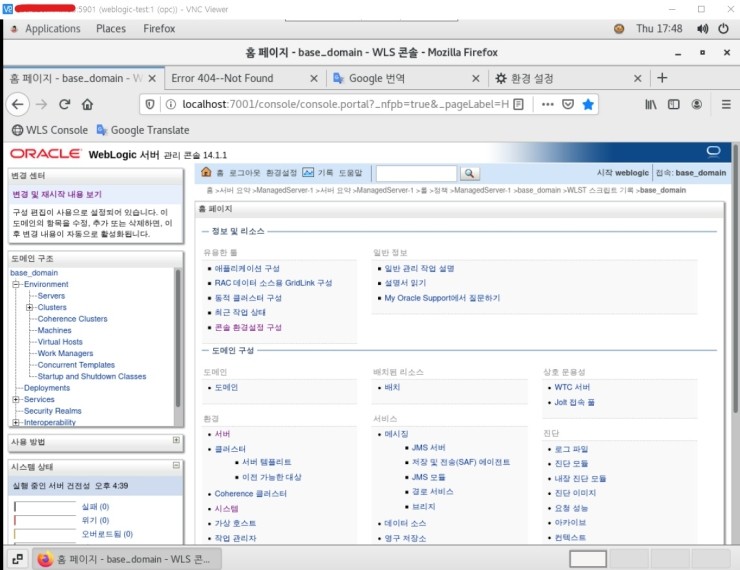740x570 pixels.
Task: Expand the Services tree node
Action: [x=16, y=399]
